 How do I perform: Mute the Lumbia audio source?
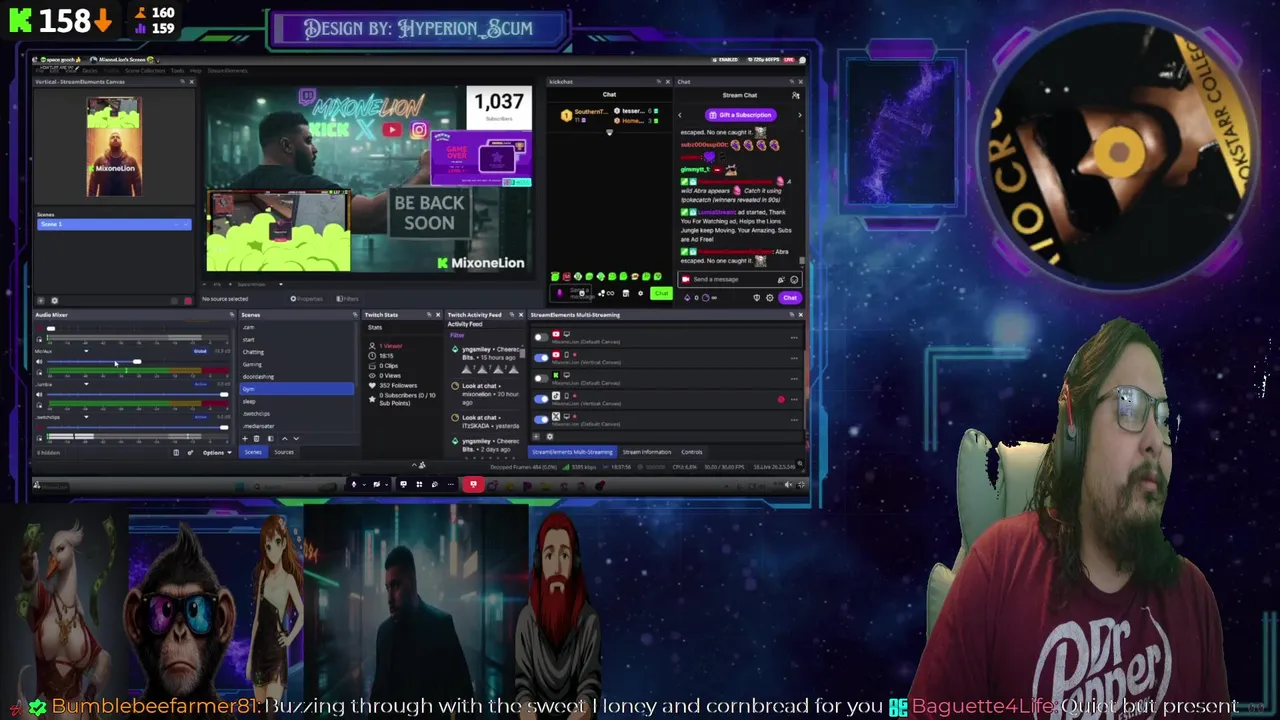(39, 395)
